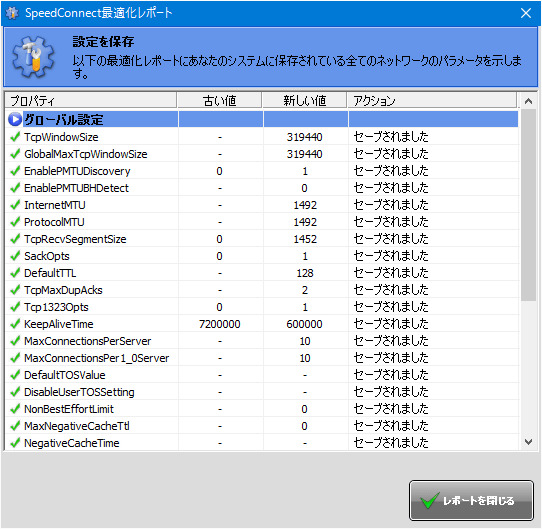
Task: Click the large wrench gear settings icon
Action: 33,56
